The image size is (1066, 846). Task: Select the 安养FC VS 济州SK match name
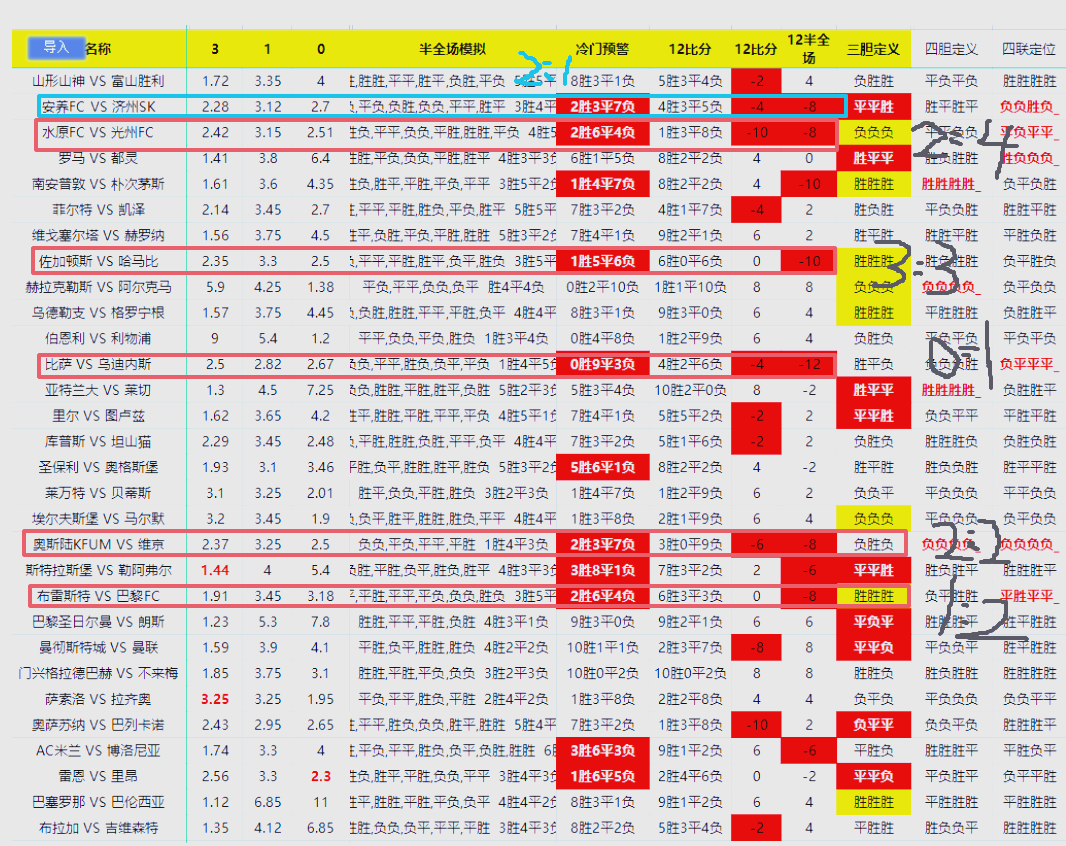point(99,106)
